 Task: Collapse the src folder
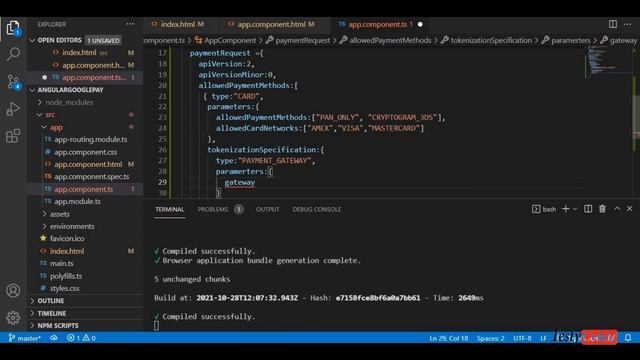(x=50, y=115)
